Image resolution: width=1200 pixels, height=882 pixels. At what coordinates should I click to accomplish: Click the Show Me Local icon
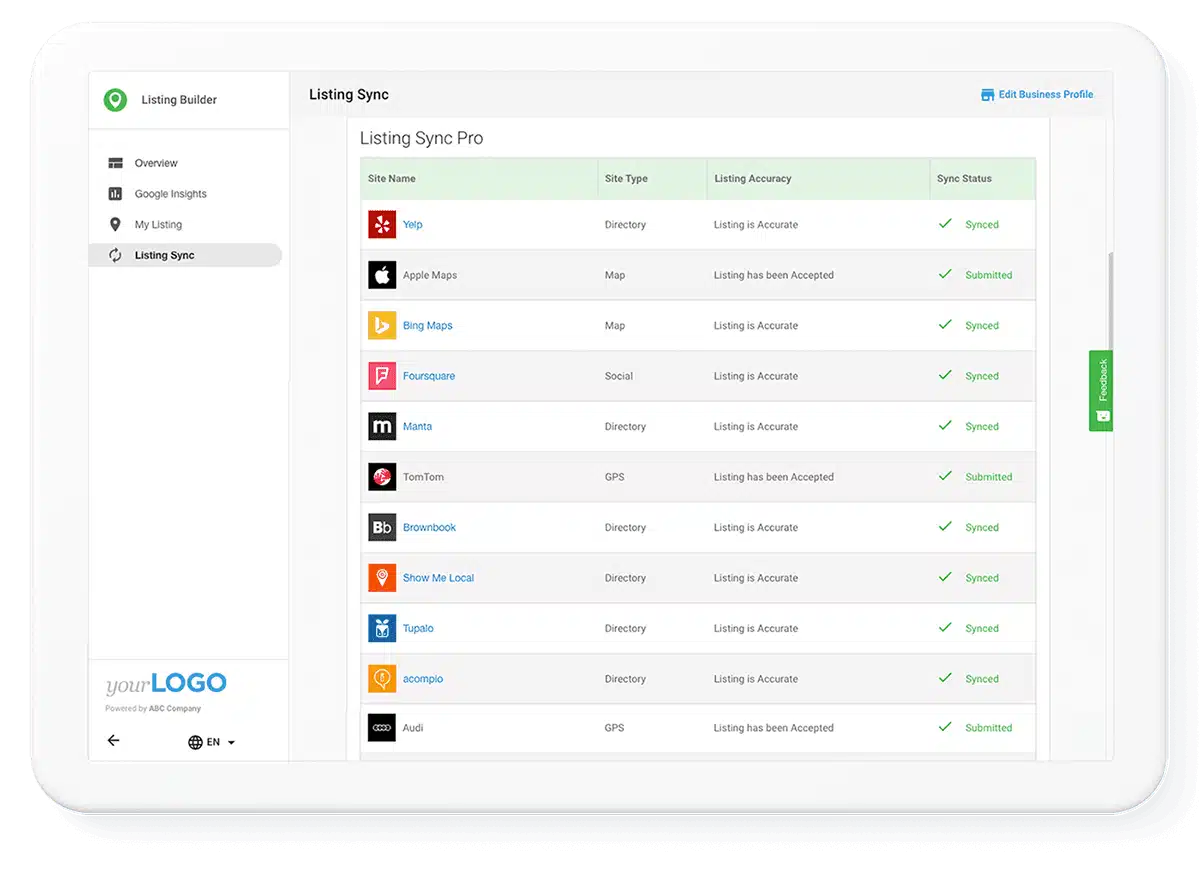pos(382,578)
